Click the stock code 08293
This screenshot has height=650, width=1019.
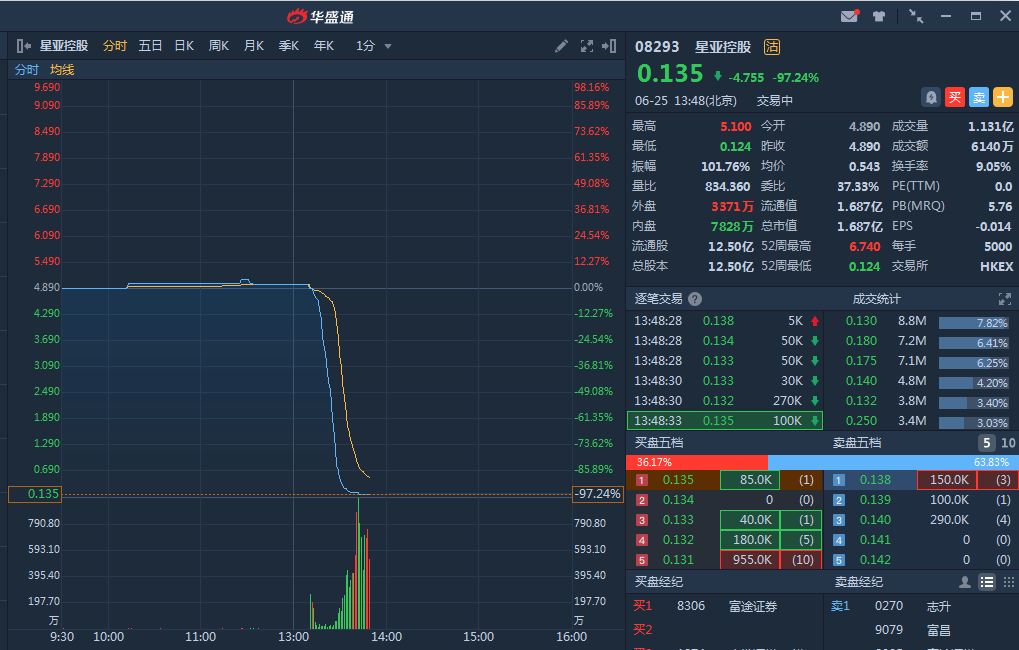pyautogui.click(x=657, y=47)
